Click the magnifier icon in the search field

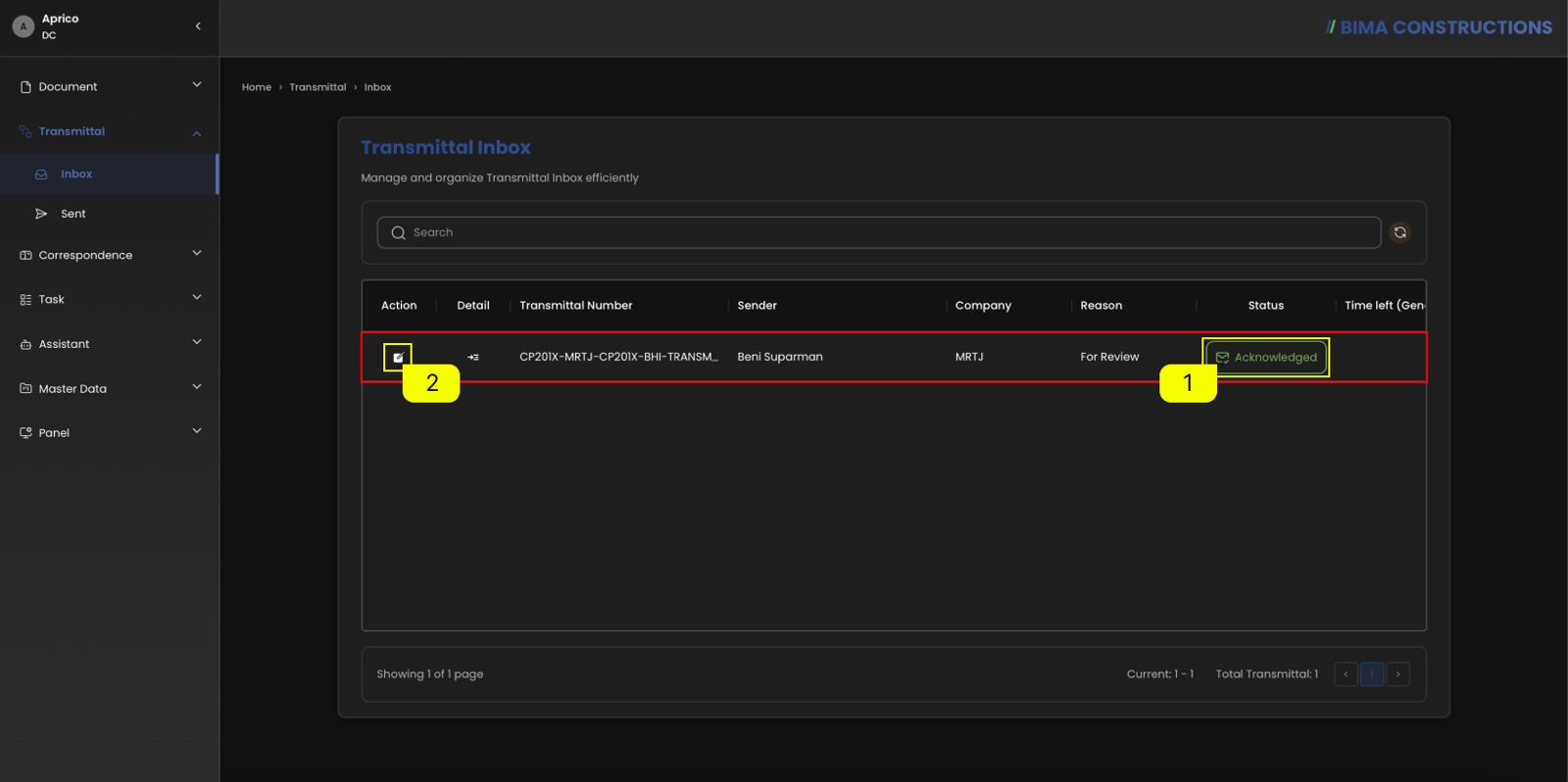pos(398,233)
